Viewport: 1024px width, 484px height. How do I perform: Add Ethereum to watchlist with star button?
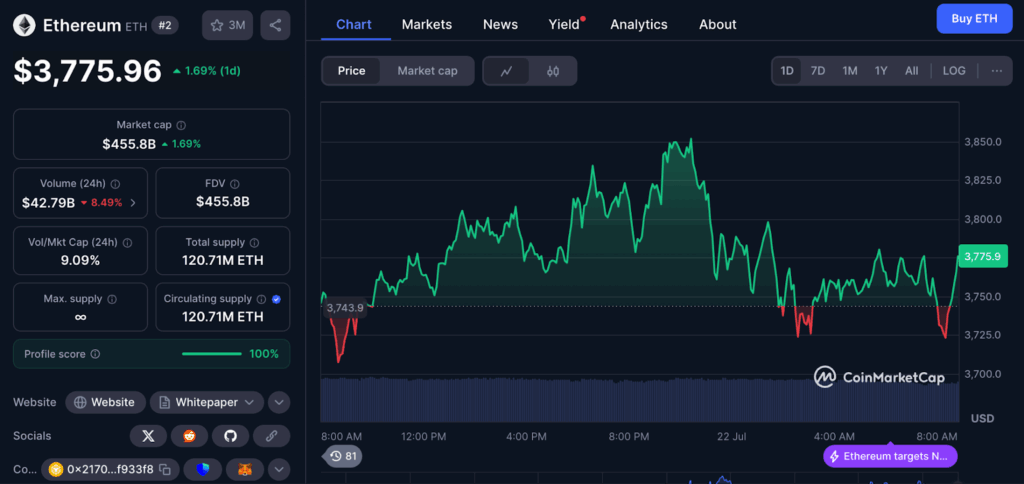point(227,25)
